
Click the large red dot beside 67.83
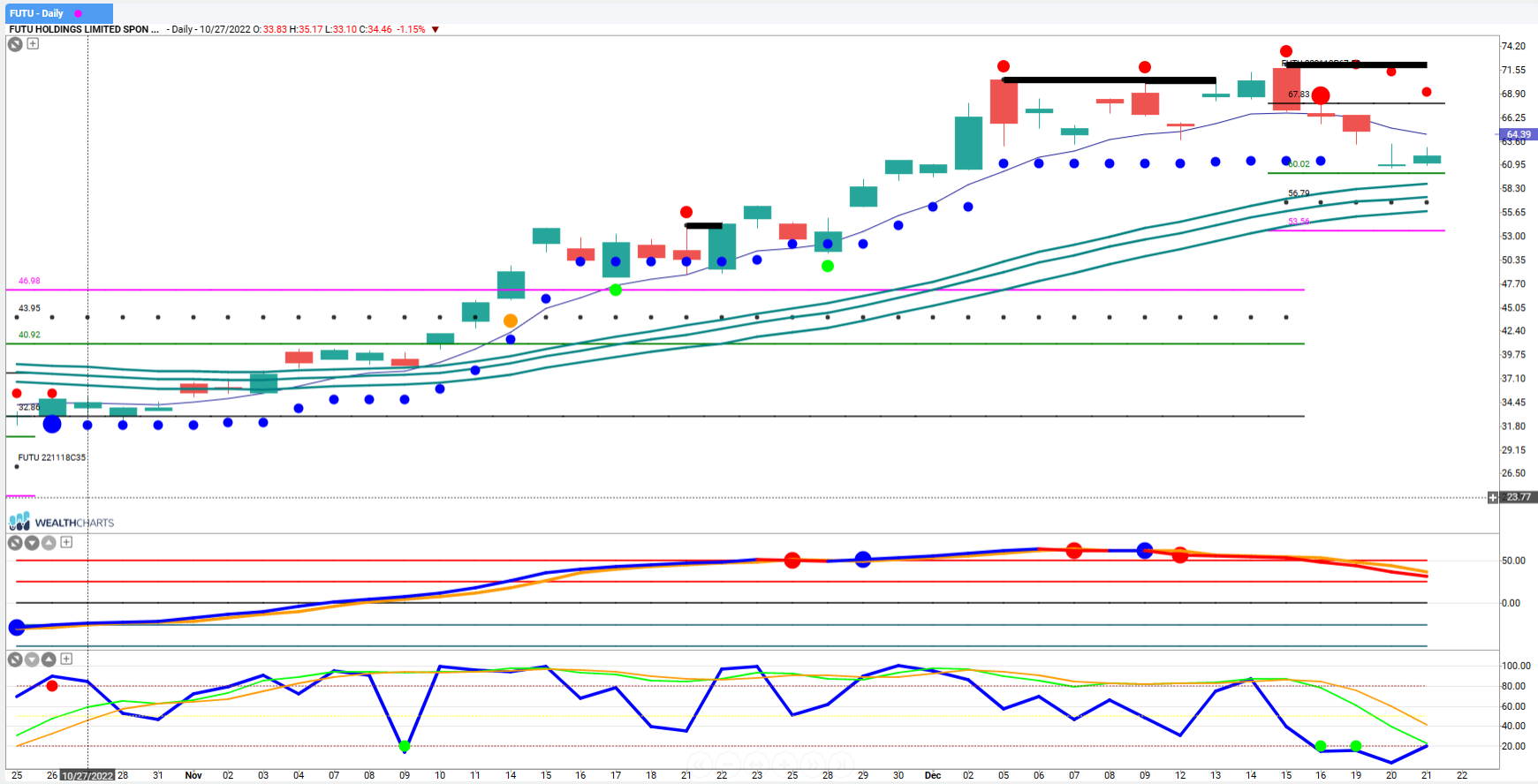[x=1321, y=95]
